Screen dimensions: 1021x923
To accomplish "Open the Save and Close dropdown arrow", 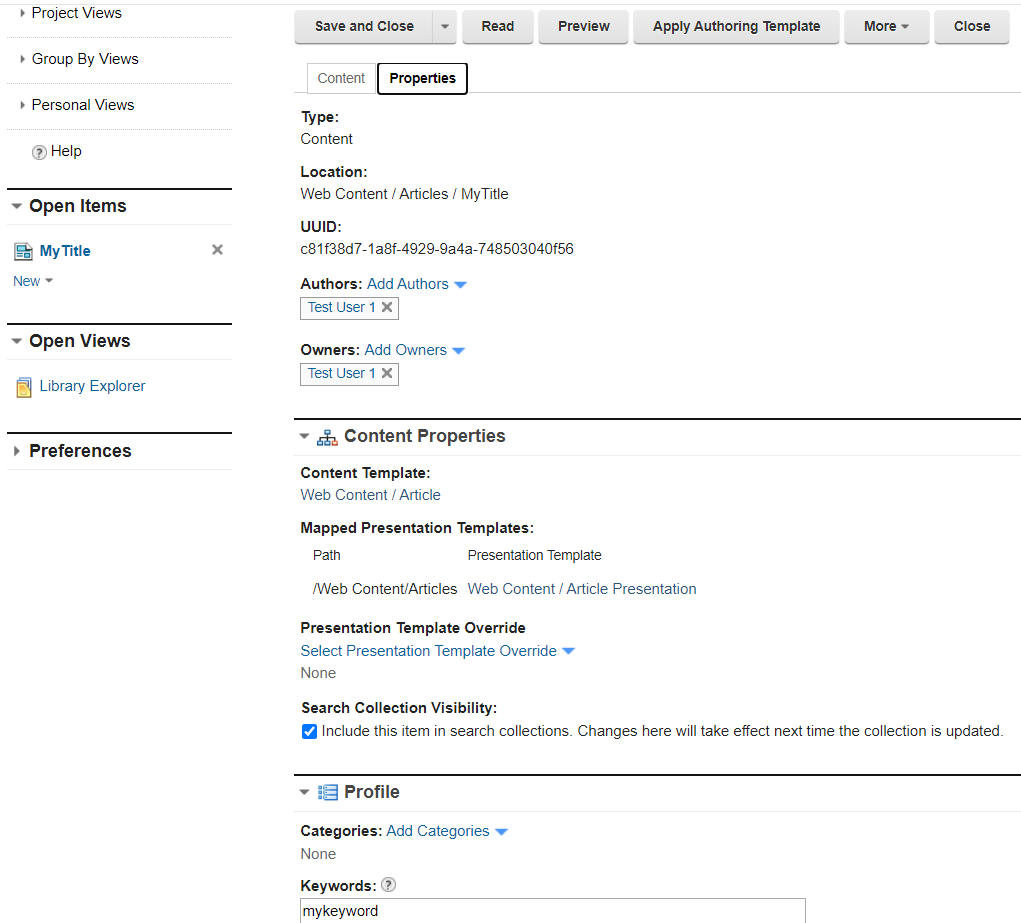I will tap(444, 26).
